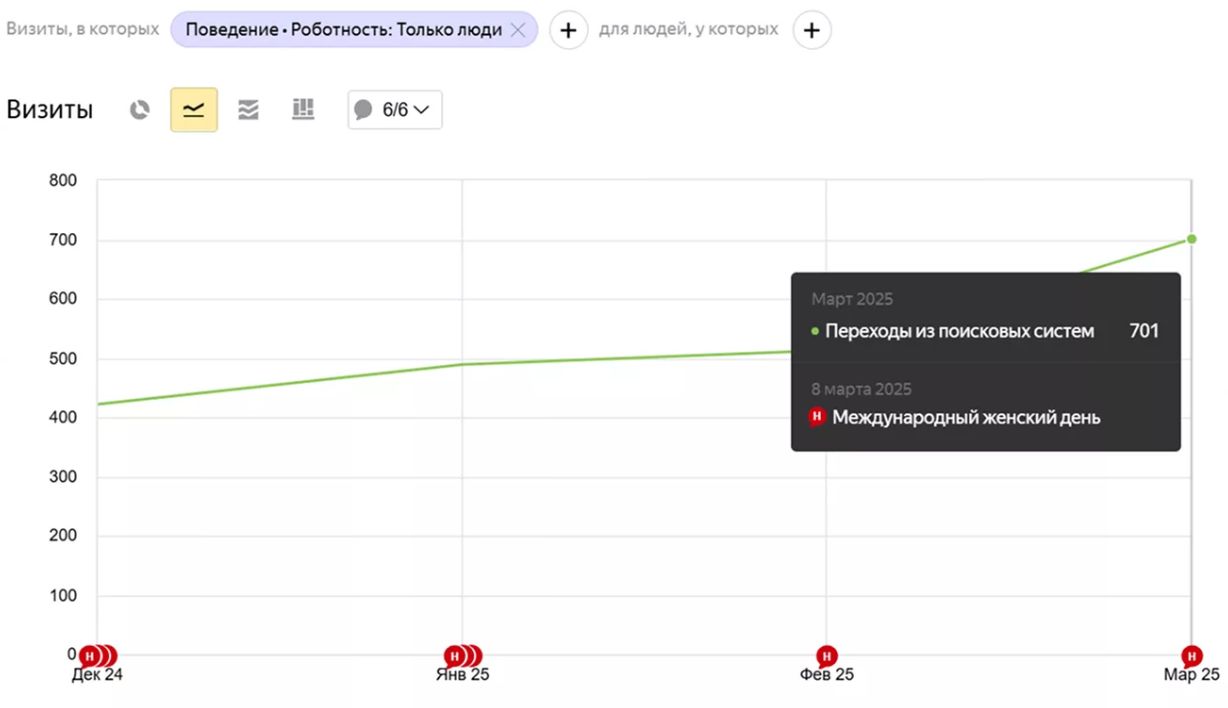The width and height of the screenshot is (1228, 708).
Task: Switch to stacked area chart view
Action: pos(248,110)
